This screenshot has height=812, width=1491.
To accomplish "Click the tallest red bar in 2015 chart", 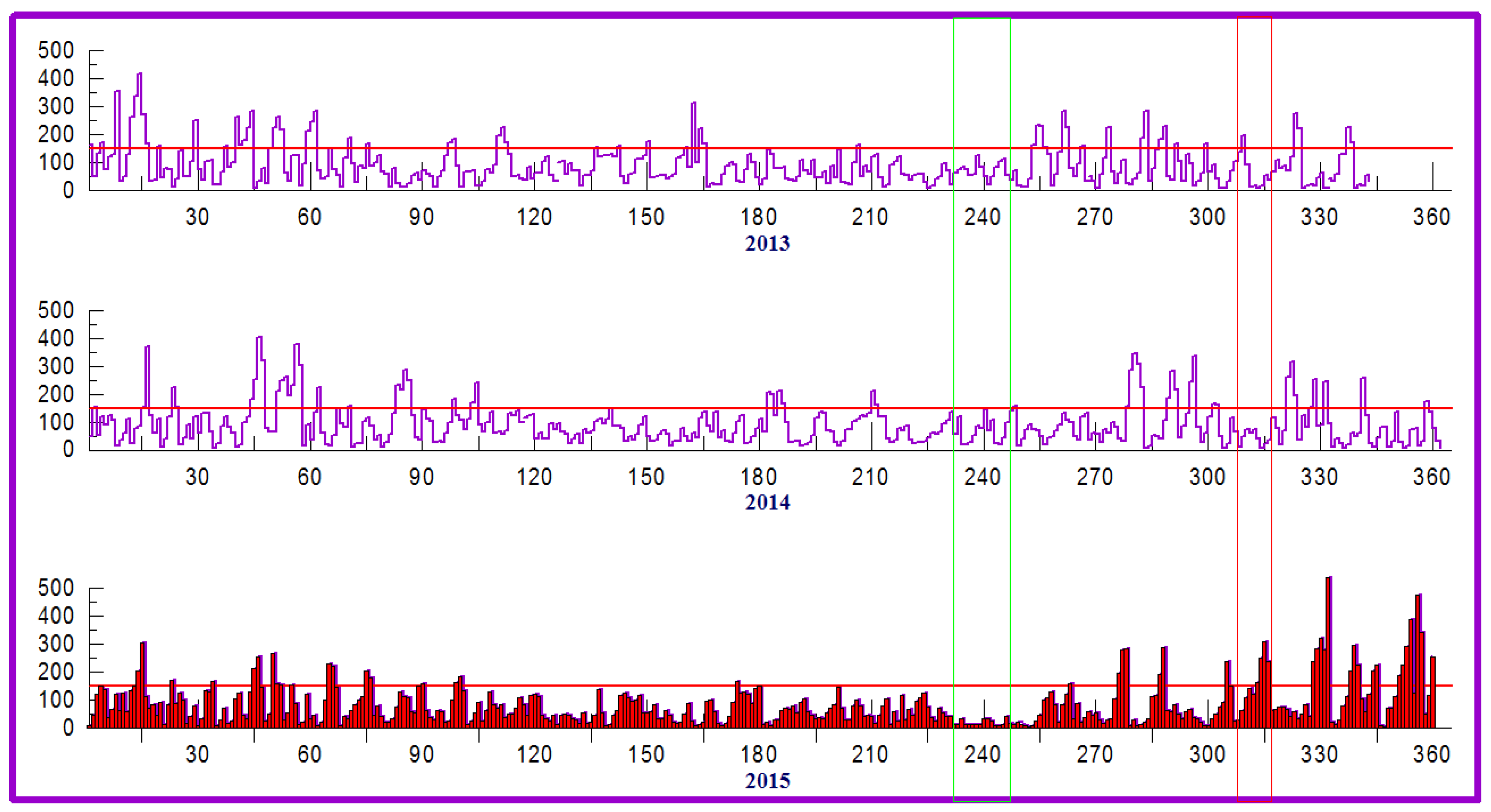I will (x=1328, y=653).
